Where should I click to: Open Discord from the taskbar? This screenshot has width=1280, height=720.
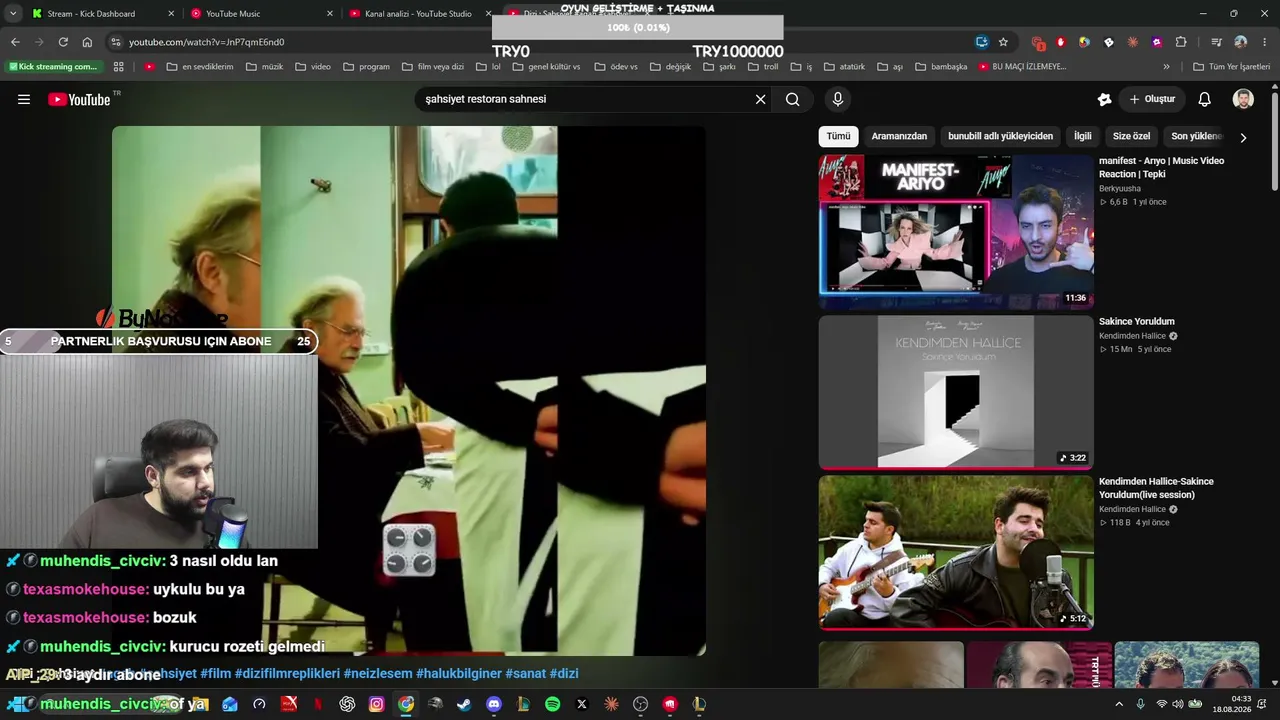[x=494, y=704]
